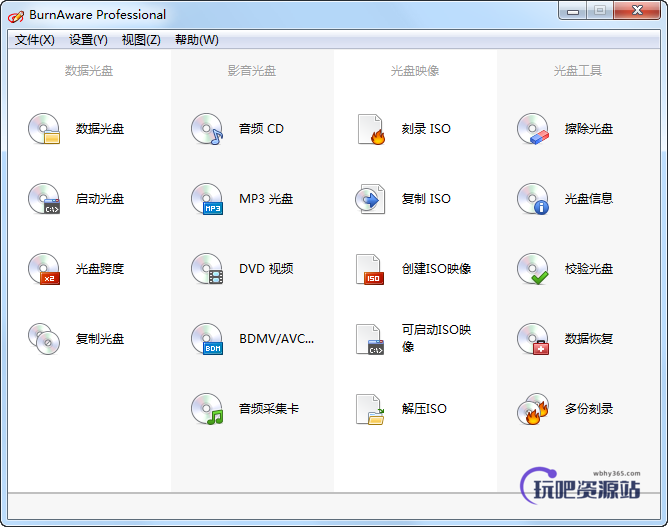This screenshot has width=668, height=527.
Task: Open the 设置(Y) menu
Action: 88,40
